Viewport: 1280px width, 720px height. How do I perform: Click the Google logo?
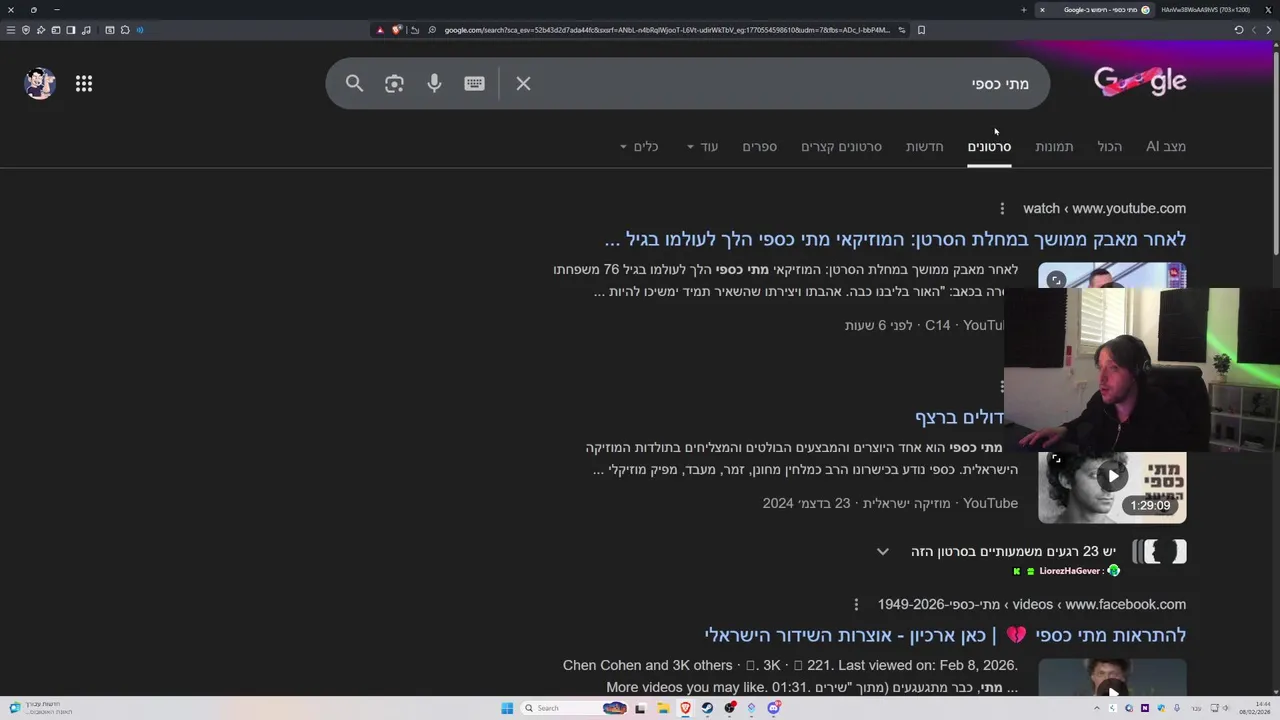coord(1140,82)
